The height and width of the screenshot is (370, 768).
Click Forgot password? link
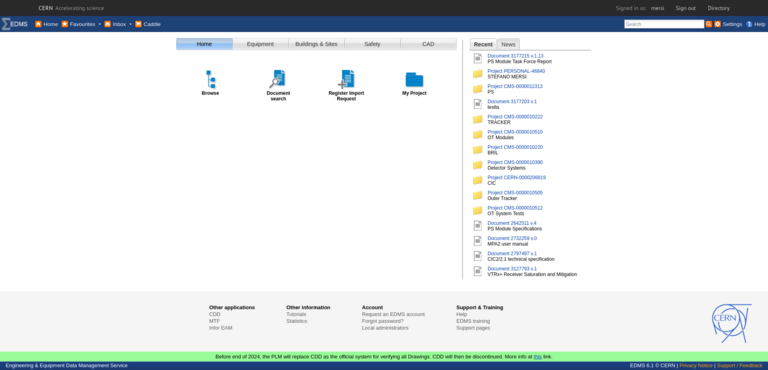pyautogui.click(x=383, y=321)
